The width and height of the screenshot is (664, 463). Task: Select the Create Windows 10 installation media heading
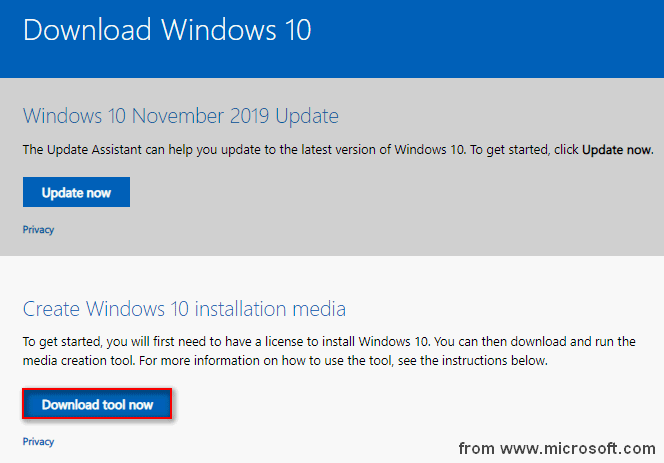tap(184, 308)
